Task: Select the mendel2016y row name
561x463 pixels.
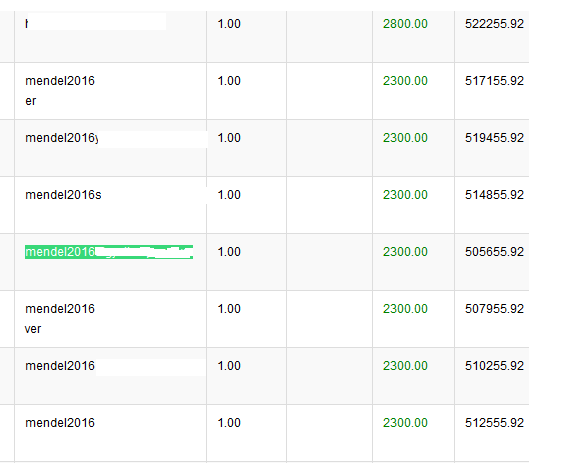Action: pyautogui.click(x=62, y=138)
